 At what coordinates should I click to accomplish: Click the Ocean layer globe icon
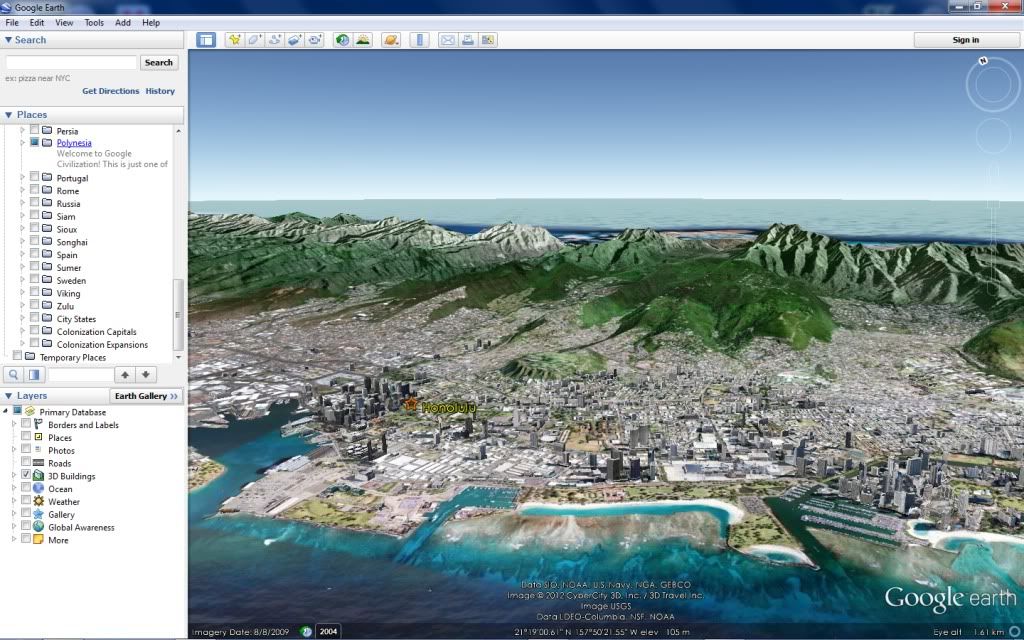[39, 488]
